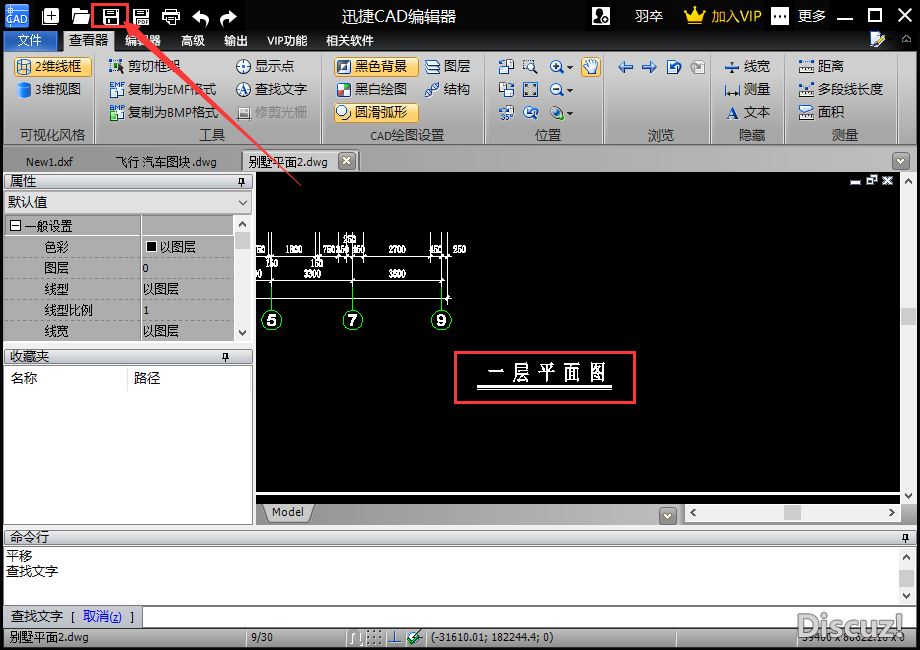Screen dimensions: 920x650
Task: Click the 查找文字 find text tool
Action: click(x=271, y=89)
